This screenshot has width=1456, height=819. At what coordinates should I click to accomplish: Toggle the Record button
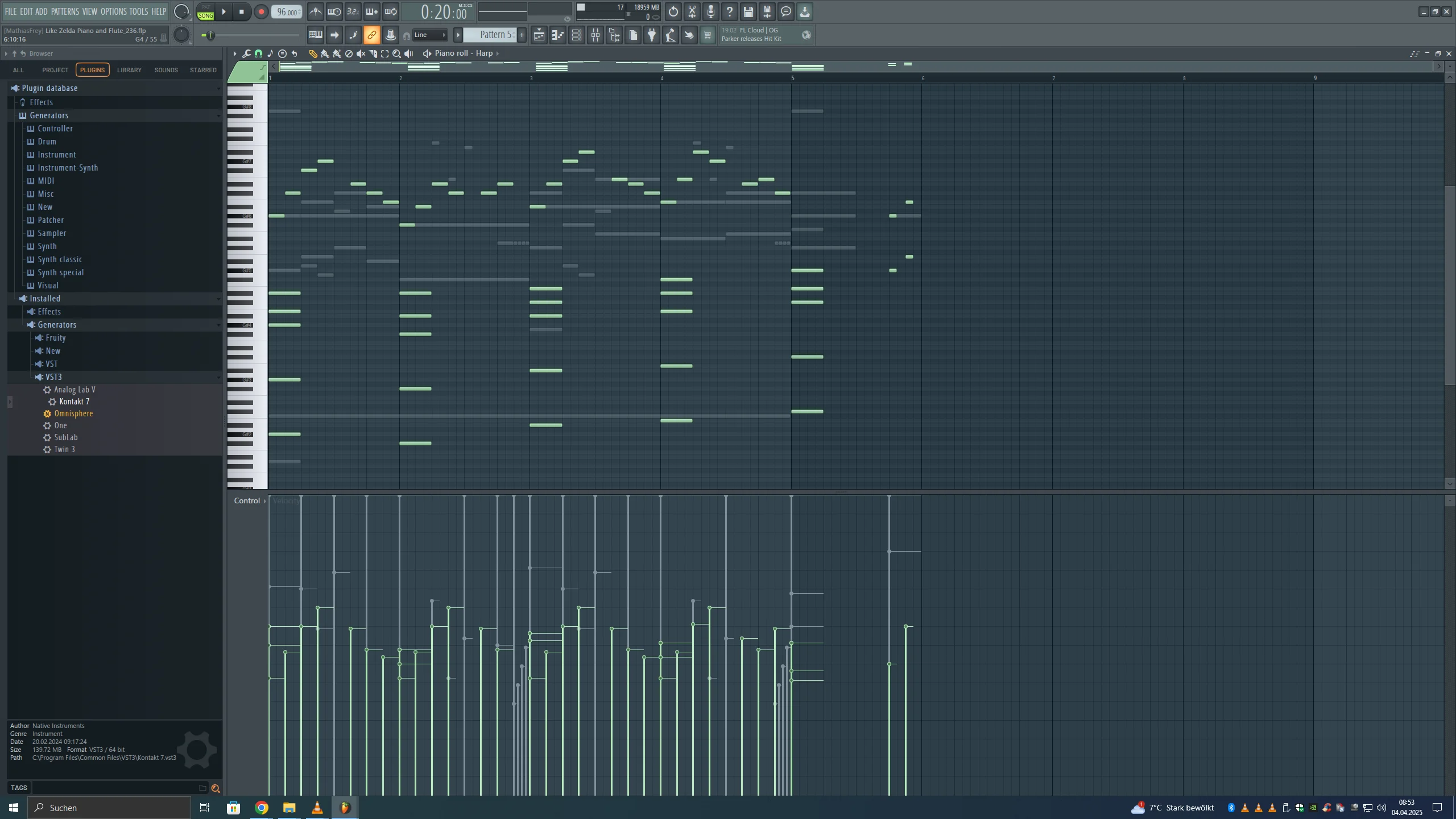coord(261,11)
